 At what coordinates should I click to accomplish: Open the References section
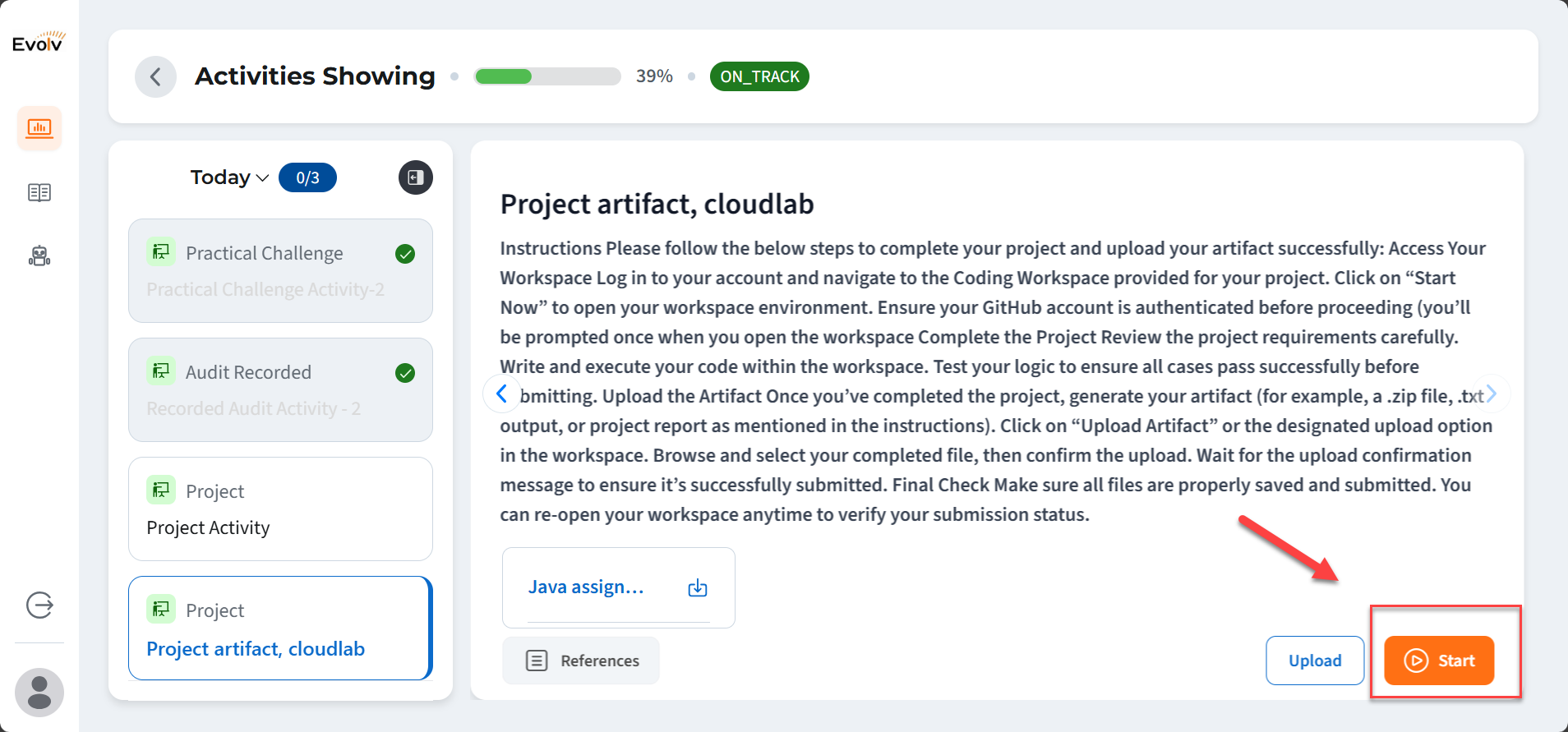point(581,661)
